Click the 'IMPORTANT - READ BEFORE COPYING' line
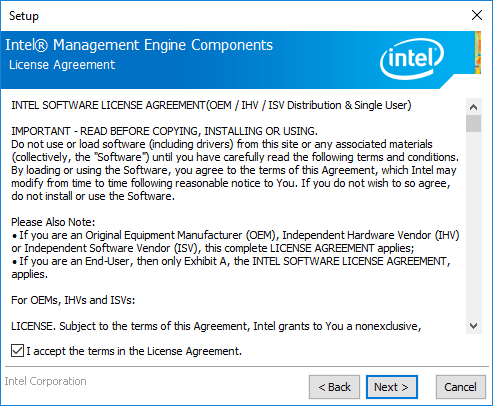Screen dimensions: 493x406 [x=164, y=131]
